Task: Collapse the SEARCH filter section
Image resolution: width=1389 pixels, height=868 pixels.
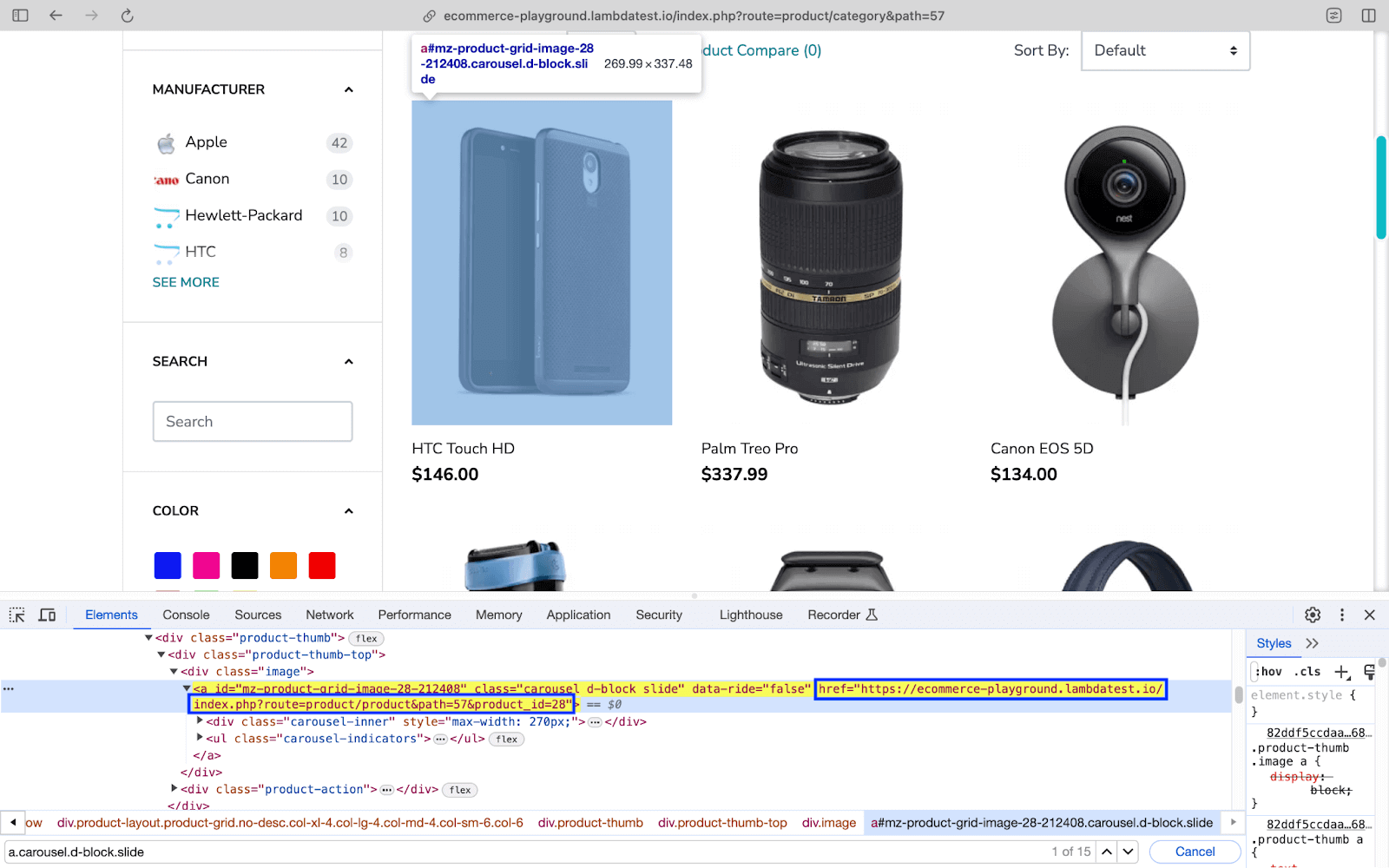Action: click(349, 361)
